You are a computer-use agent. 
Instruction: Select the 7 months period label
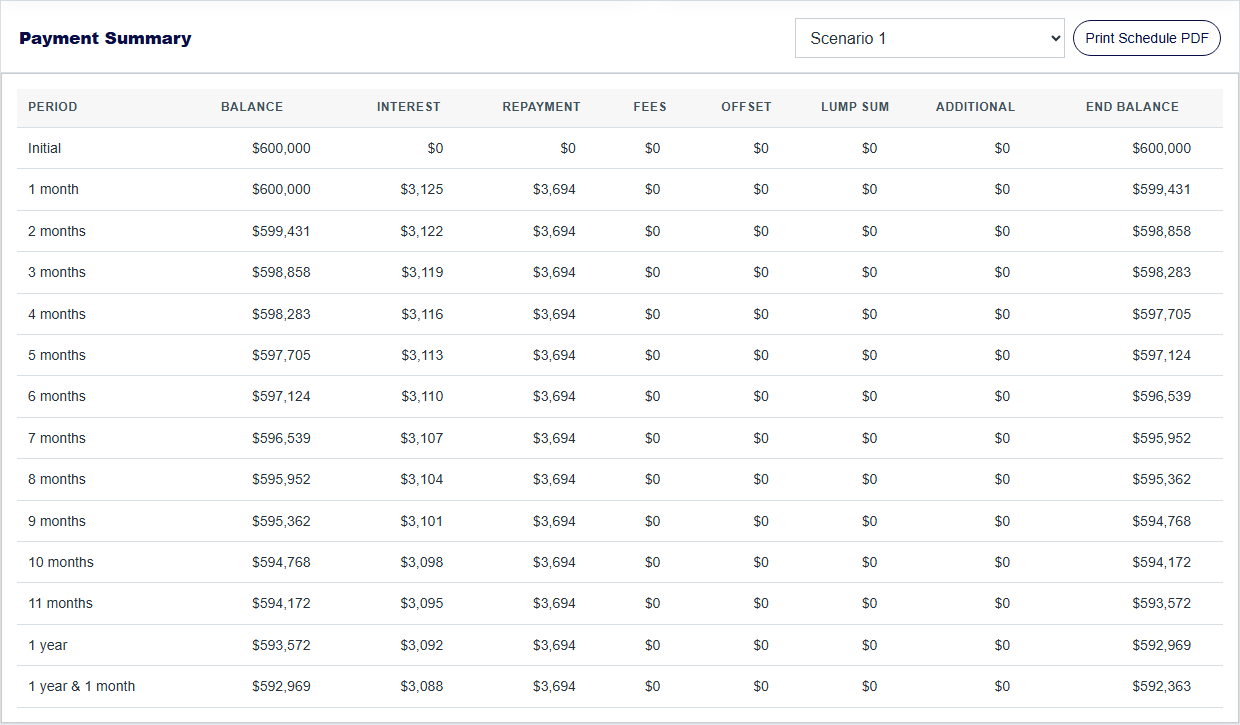pyautogui.click(x=57, y=438)
